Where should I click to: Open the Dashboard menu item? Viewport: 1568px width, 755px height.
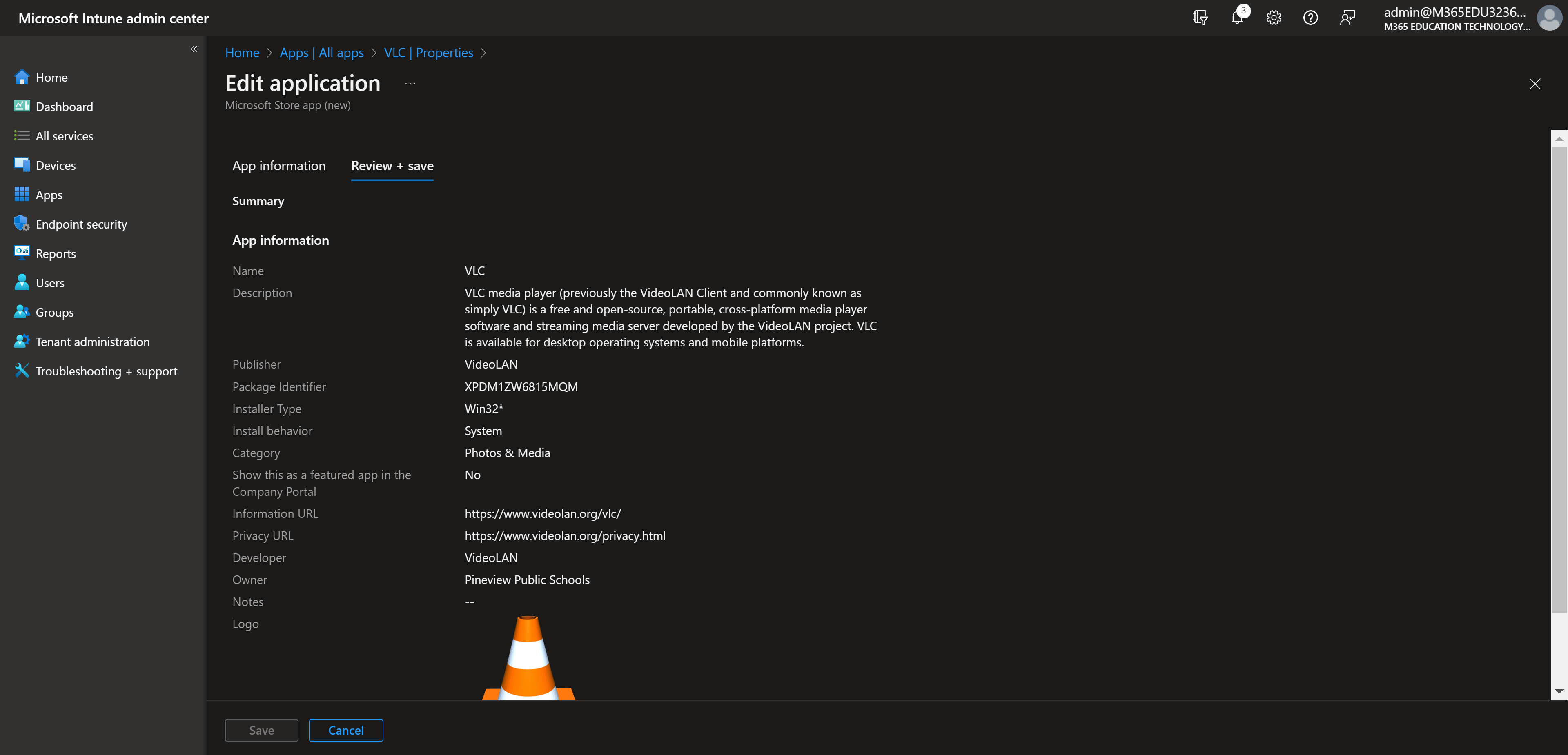[65, 107]
